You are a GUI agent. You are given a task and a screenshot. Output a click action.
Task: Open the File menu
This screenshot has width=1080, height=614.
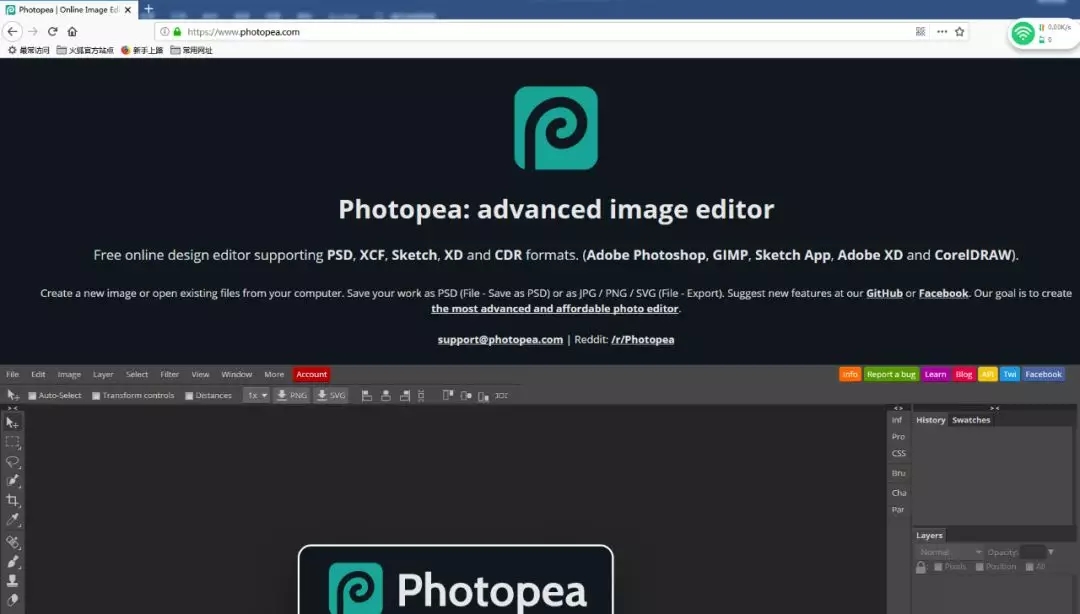pos(12,374)
